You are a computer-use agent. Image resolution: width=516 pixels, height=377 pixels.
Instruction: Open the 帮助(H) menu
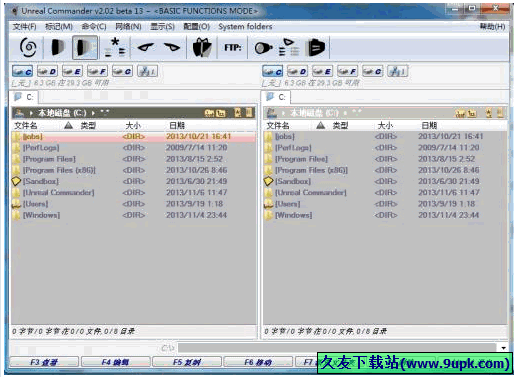click(x=492, y=27)
